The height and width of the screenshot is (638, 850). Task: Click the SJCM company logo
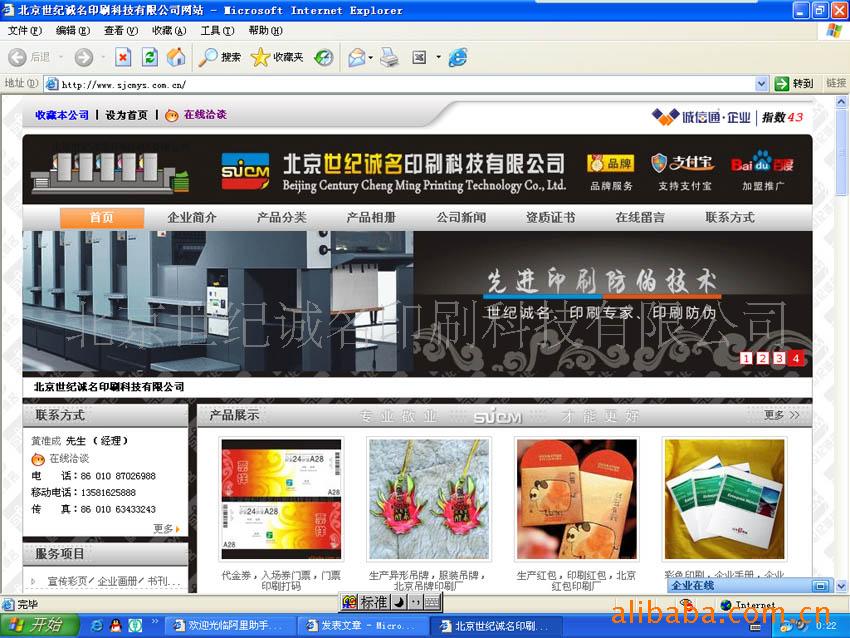245,171
